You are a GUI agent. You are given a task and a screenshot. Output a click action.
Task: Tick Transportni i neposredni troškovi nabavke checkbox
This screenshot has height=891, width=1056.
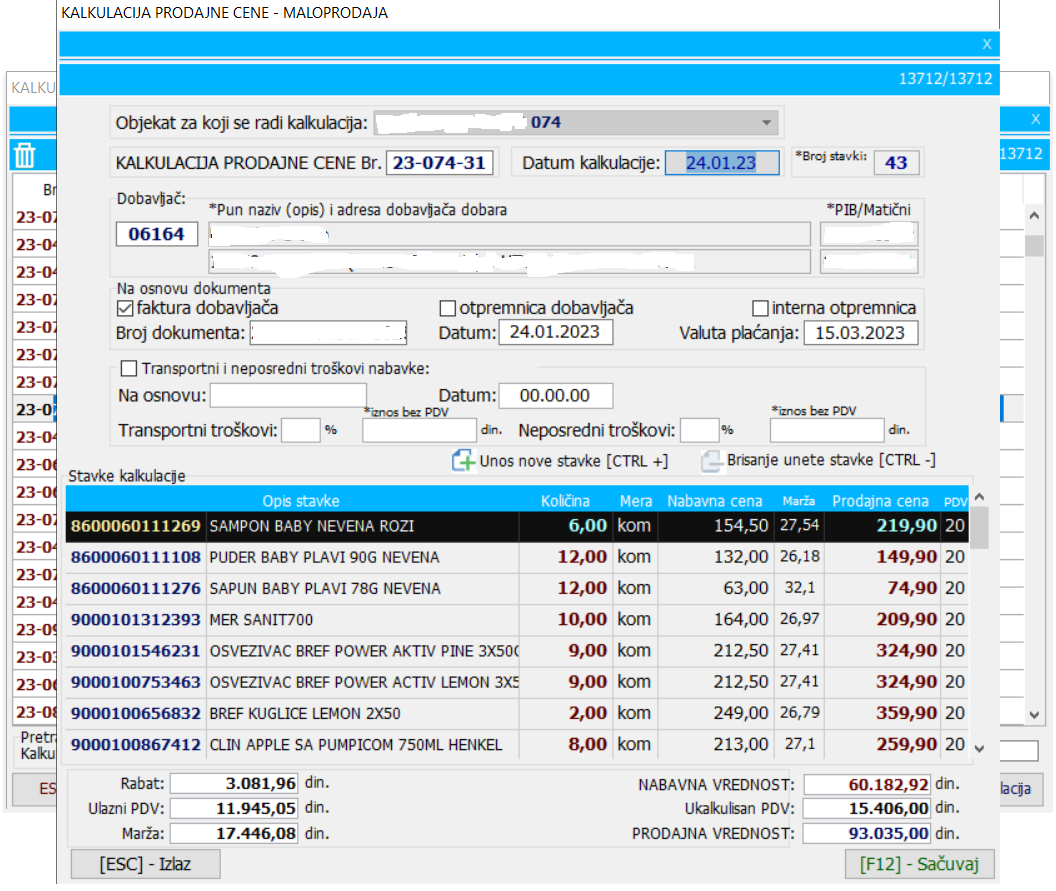(129, 368)
